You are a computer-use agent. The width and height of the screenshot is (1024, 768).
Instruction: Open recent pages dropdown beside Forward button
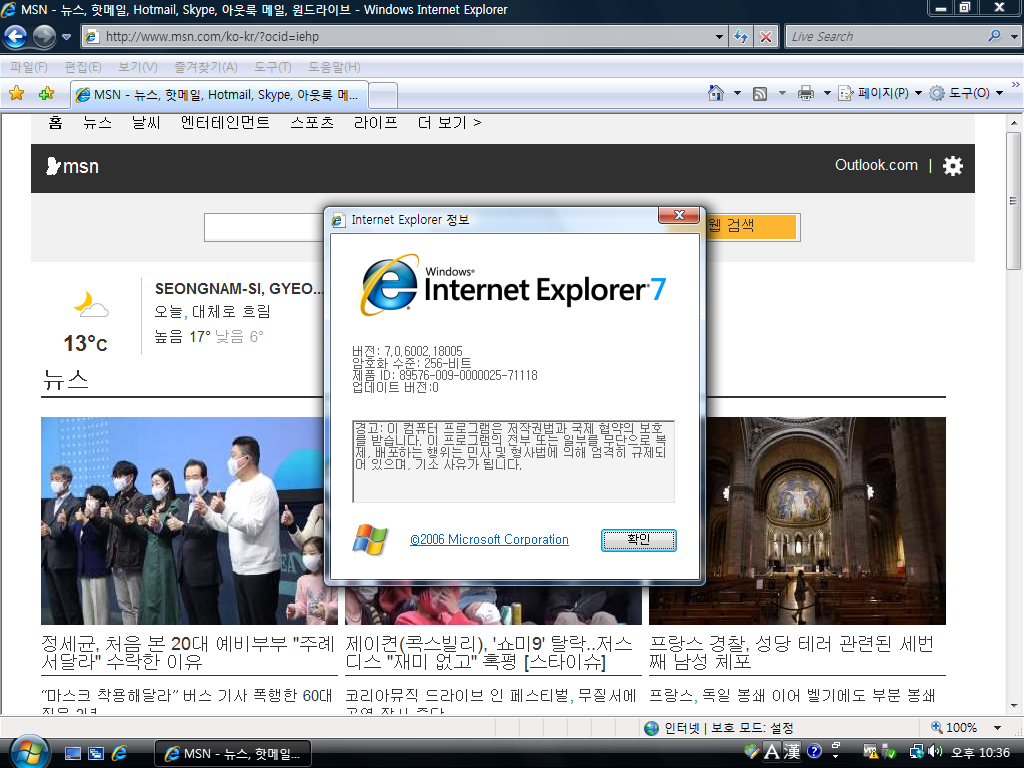66,37
